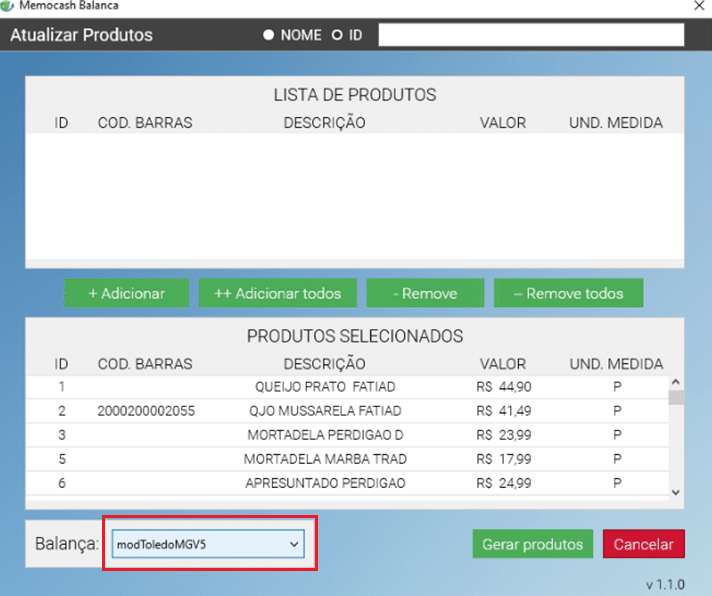Click the -- Remove todos button
The width and height of the screenshot is (712, 596).
[x=568, y=293]
